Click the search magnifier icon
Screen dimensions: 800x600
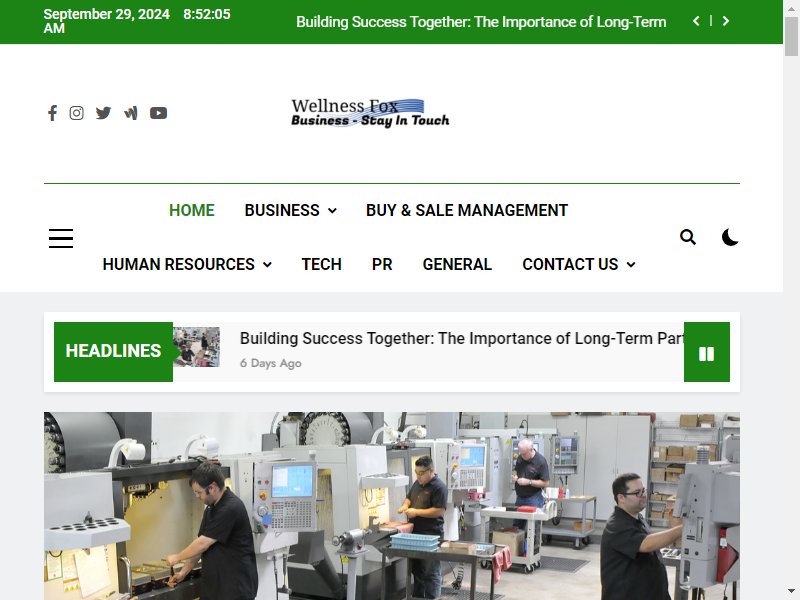pos(688,237)
